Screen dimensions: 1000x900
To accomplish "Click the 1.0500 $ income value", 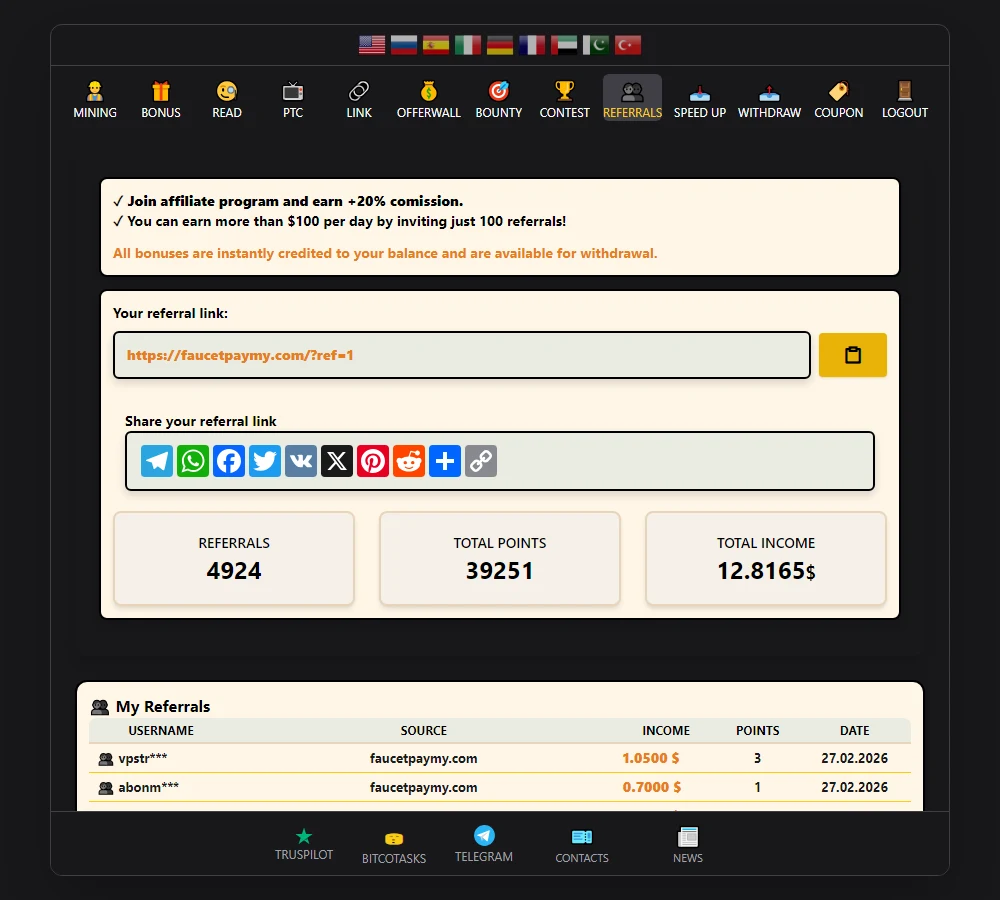I will click(651, 758).
